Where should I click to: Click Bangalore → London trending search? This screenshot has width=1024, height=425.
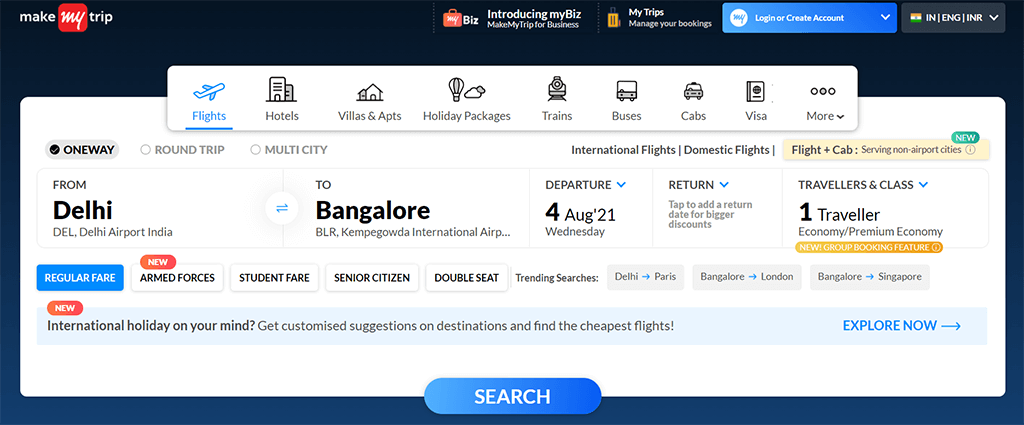click(747, 277)
